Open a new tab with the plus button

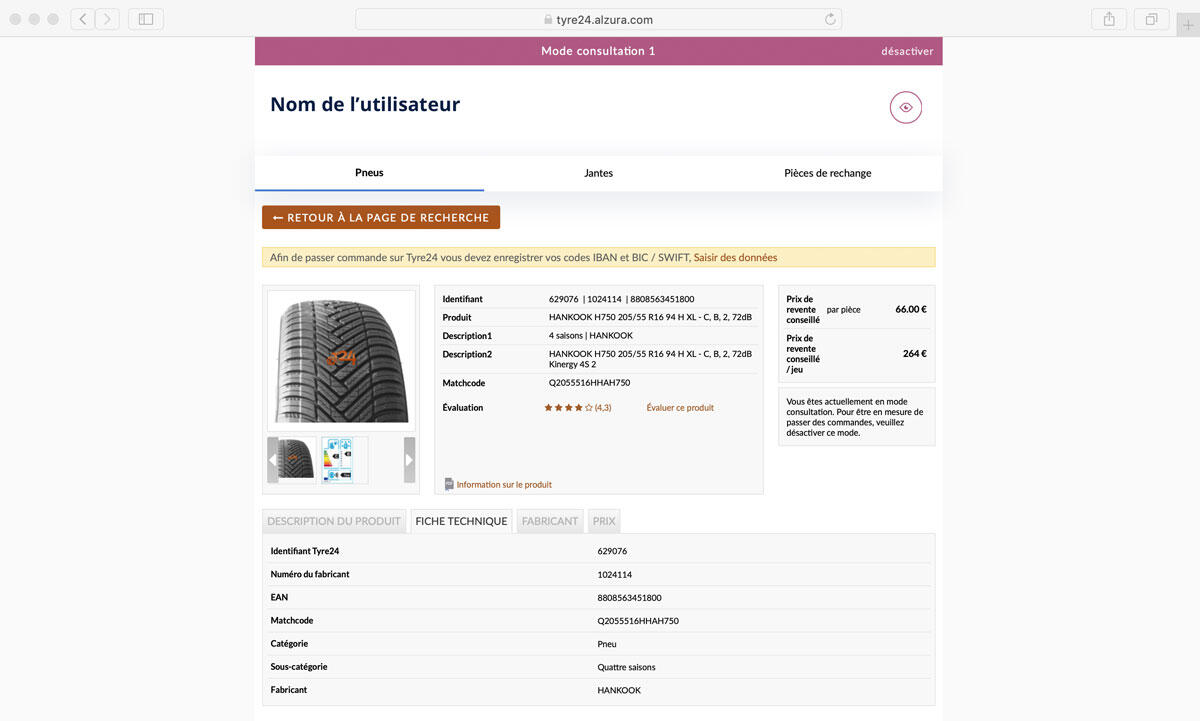tap(1188, 25)
